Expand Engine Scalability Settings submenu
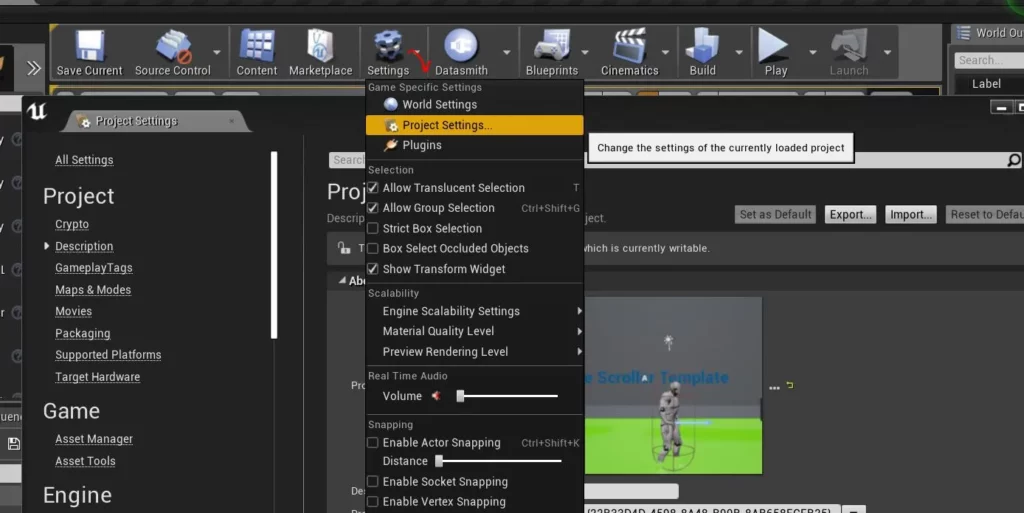 (x=475, y=311)
